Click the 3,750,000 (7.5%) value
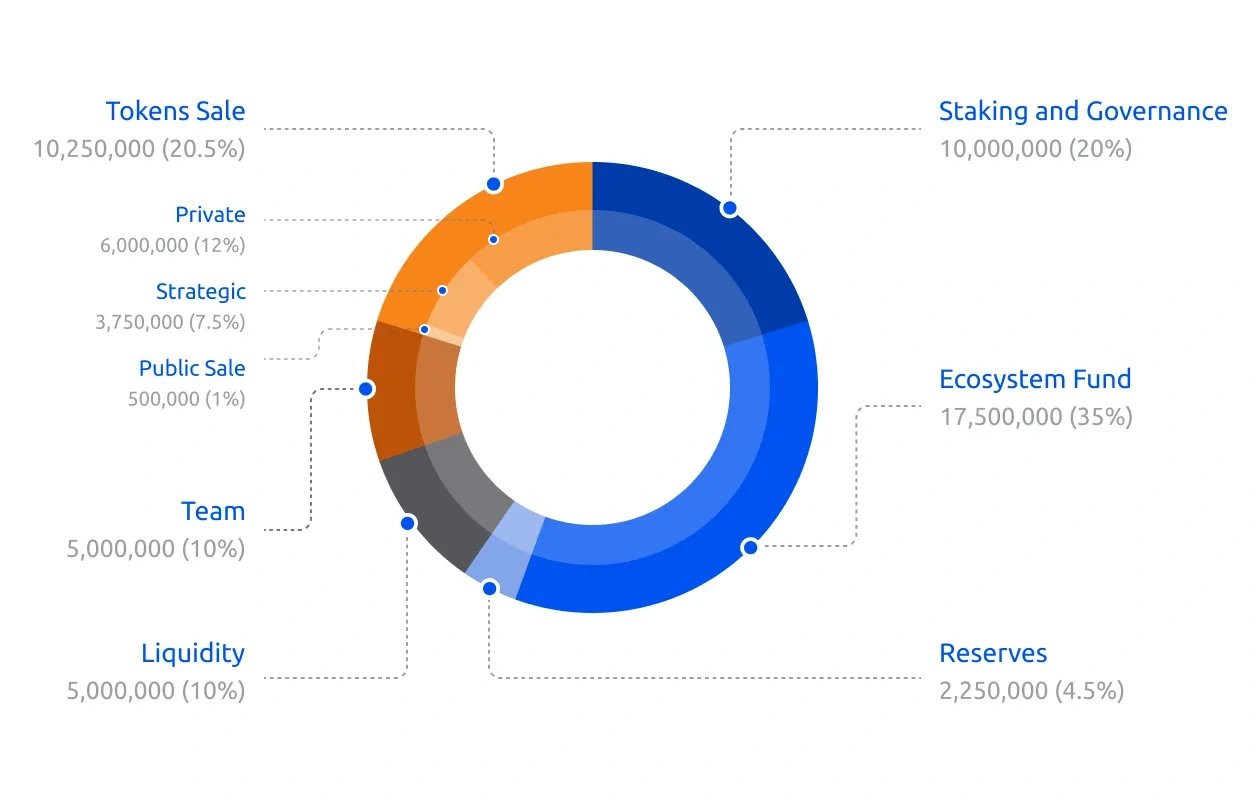 pyautogui.click(x=170, y=322)
